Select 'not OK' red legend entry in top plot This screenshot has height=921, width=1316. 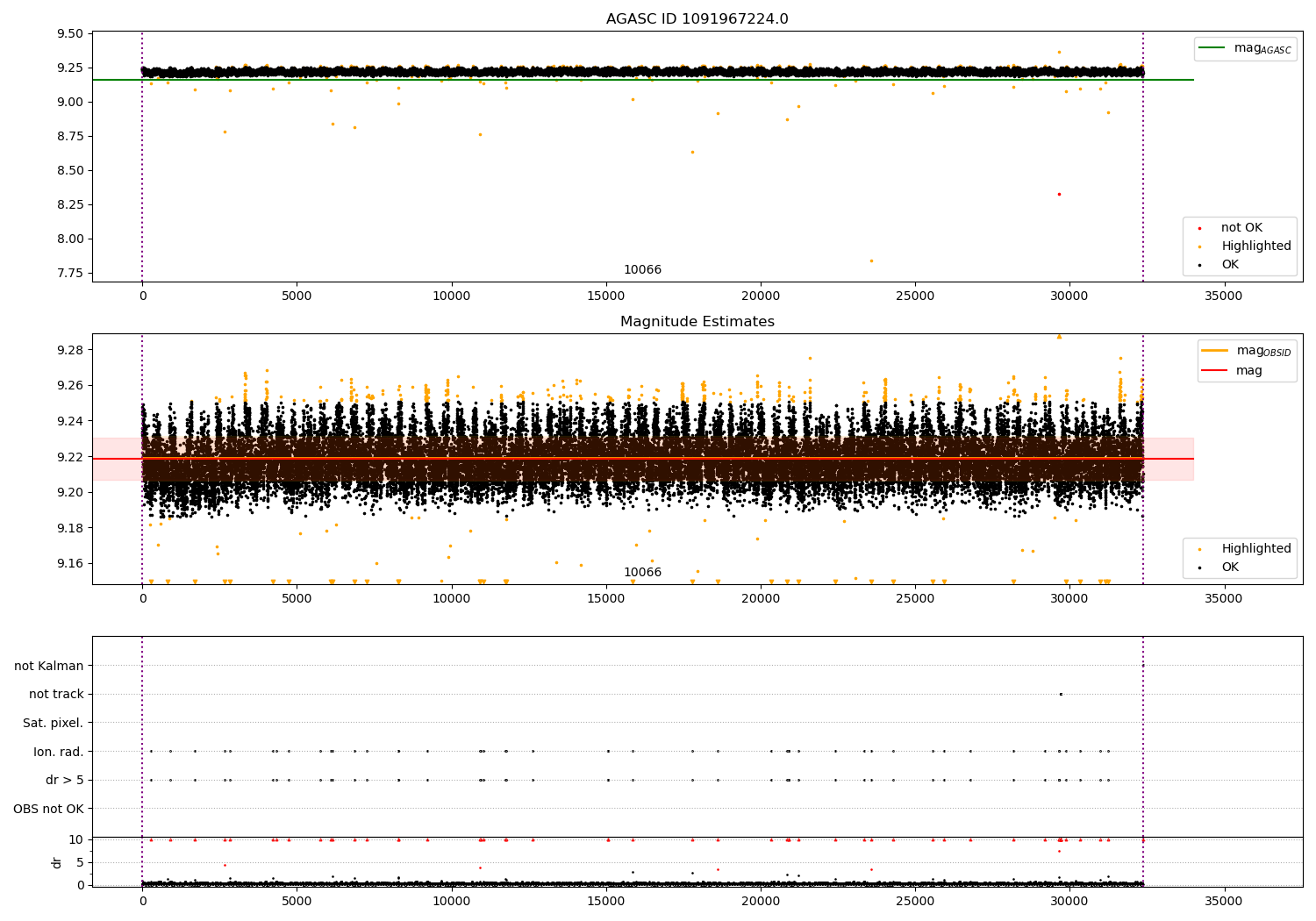click(1240, 228)
